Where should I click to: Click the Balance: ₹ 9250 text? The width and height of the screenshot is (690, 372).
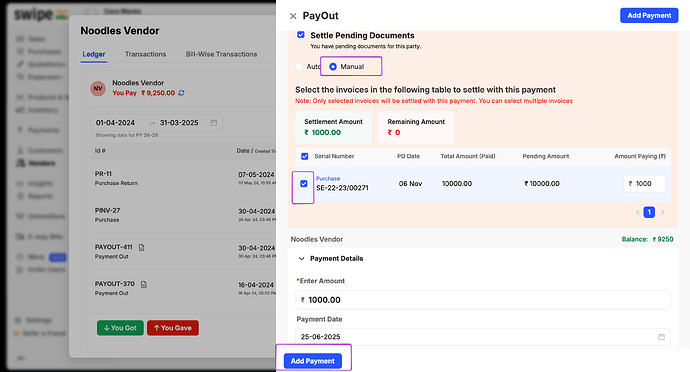pyautogui.click(x=647, y=239)
